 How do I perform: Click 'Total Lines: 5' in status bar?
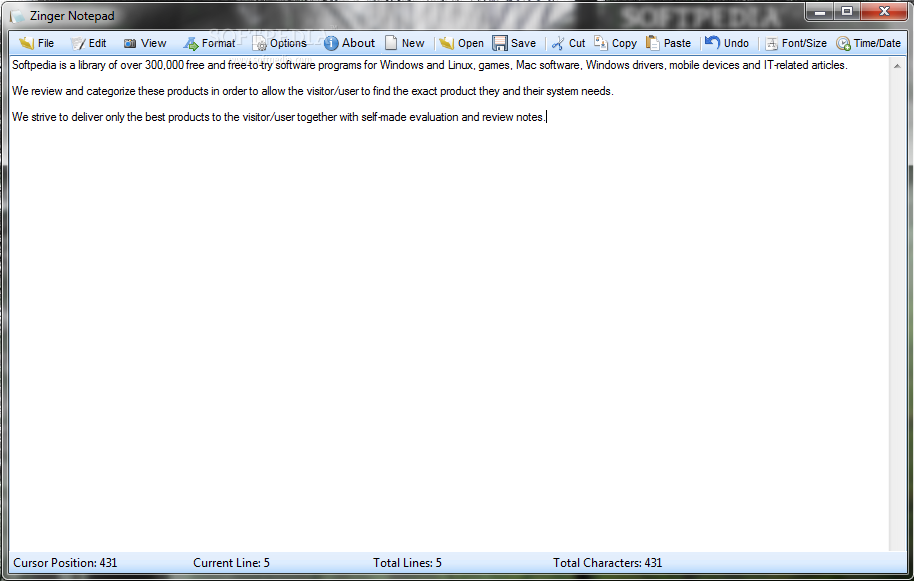407,563
